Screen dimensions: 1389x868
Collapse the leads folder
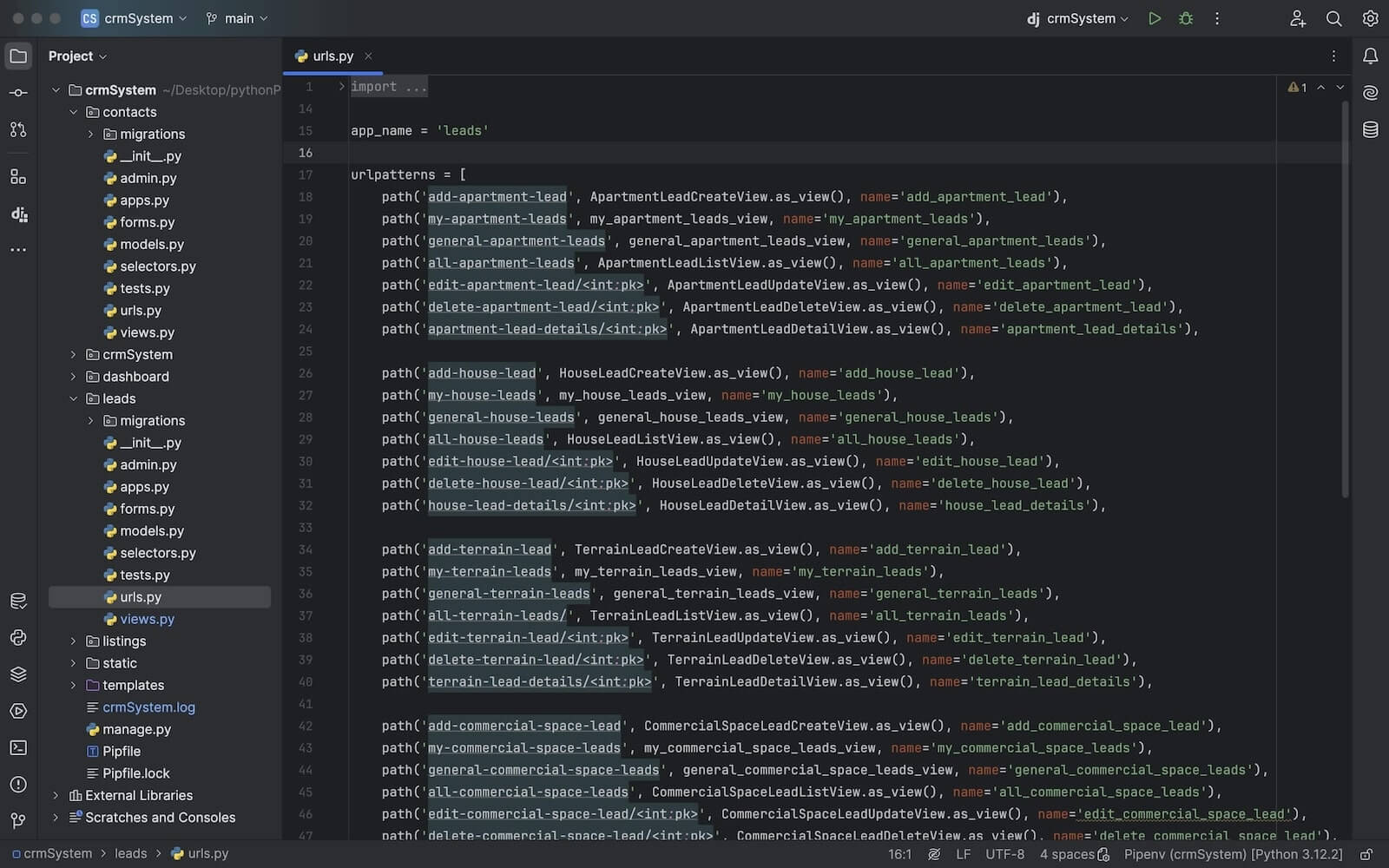pyautogui.click(x=74, y=398)
